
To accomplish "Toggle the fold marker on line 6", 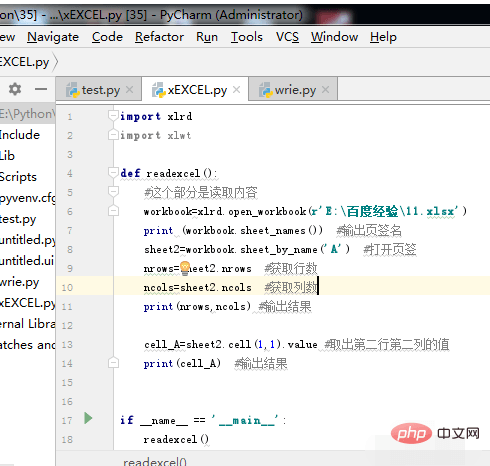I will [x=113, y=211].
